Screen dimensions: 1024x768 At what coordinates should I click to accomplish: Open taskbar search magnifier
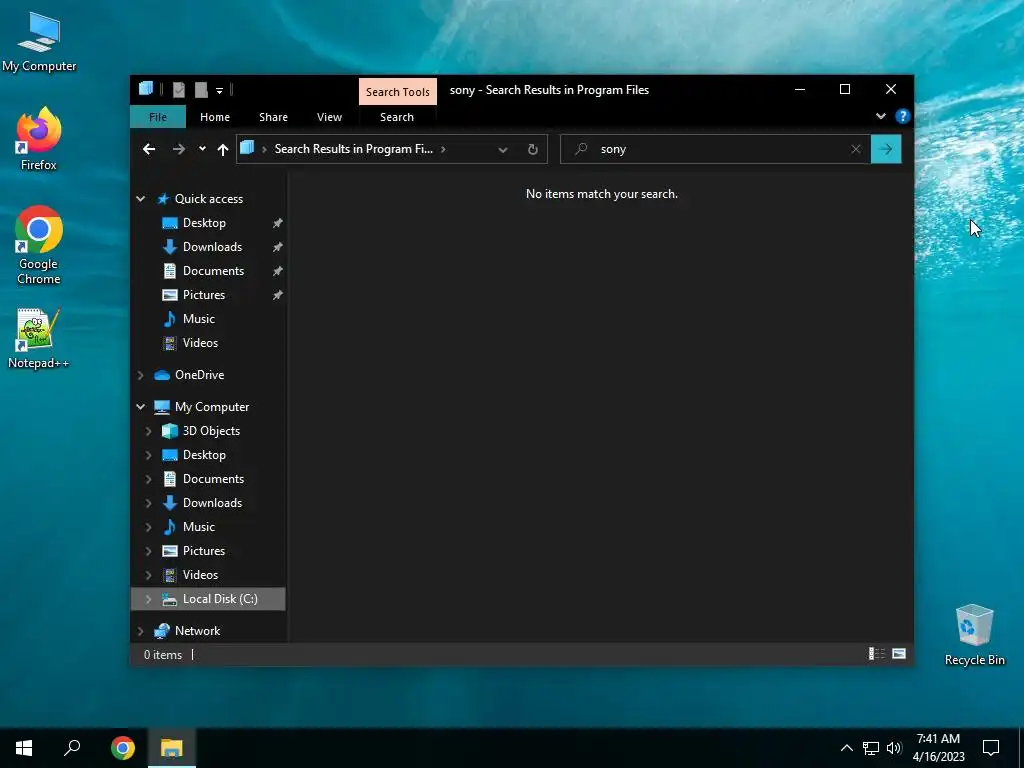72,748
